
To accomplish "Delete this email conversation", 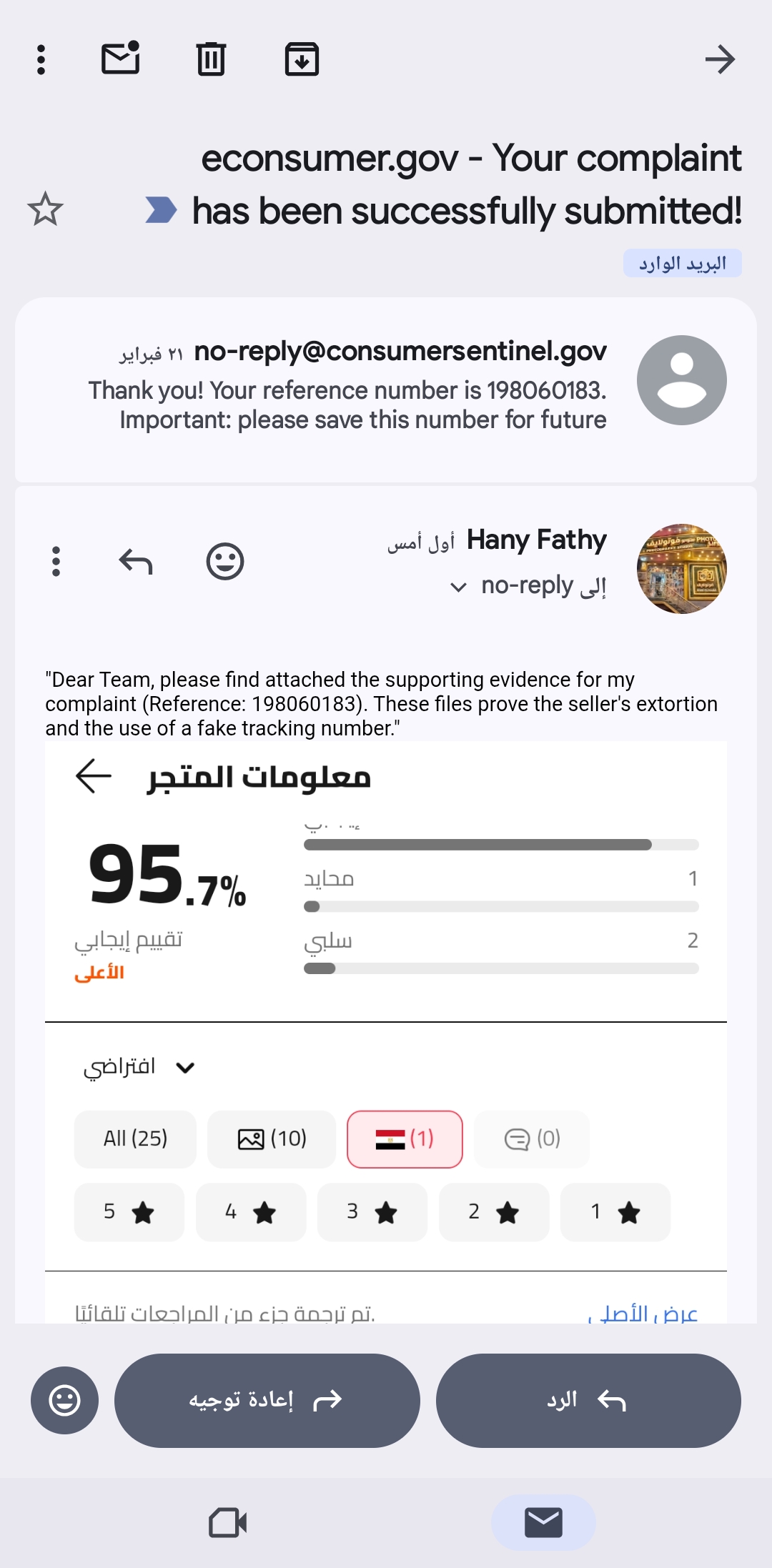I will coord(211,59).
